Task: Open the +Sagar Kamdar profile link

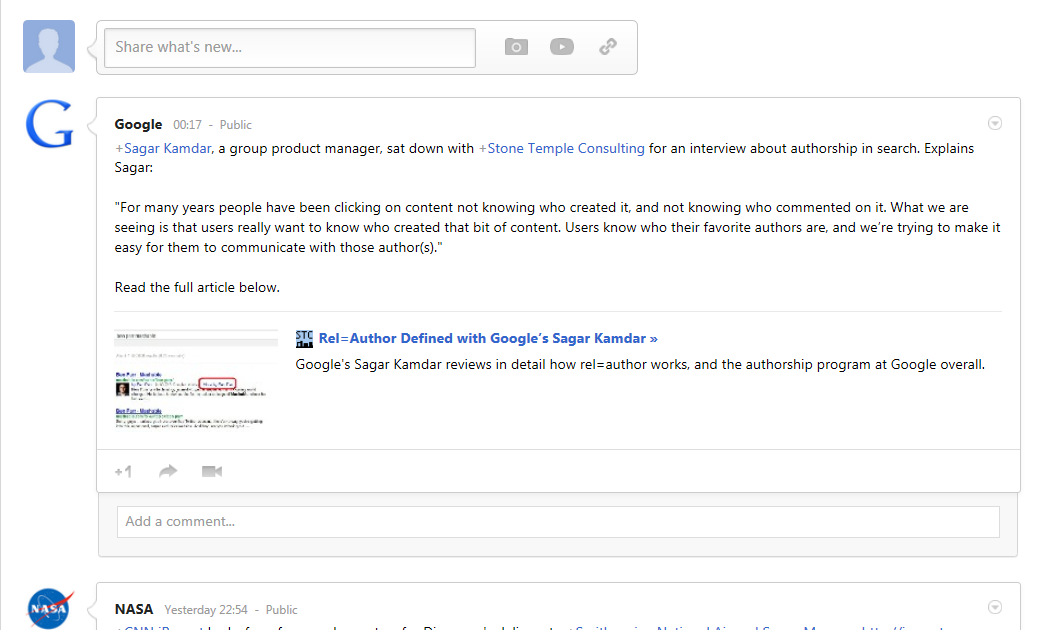Action: coord(163,149)
